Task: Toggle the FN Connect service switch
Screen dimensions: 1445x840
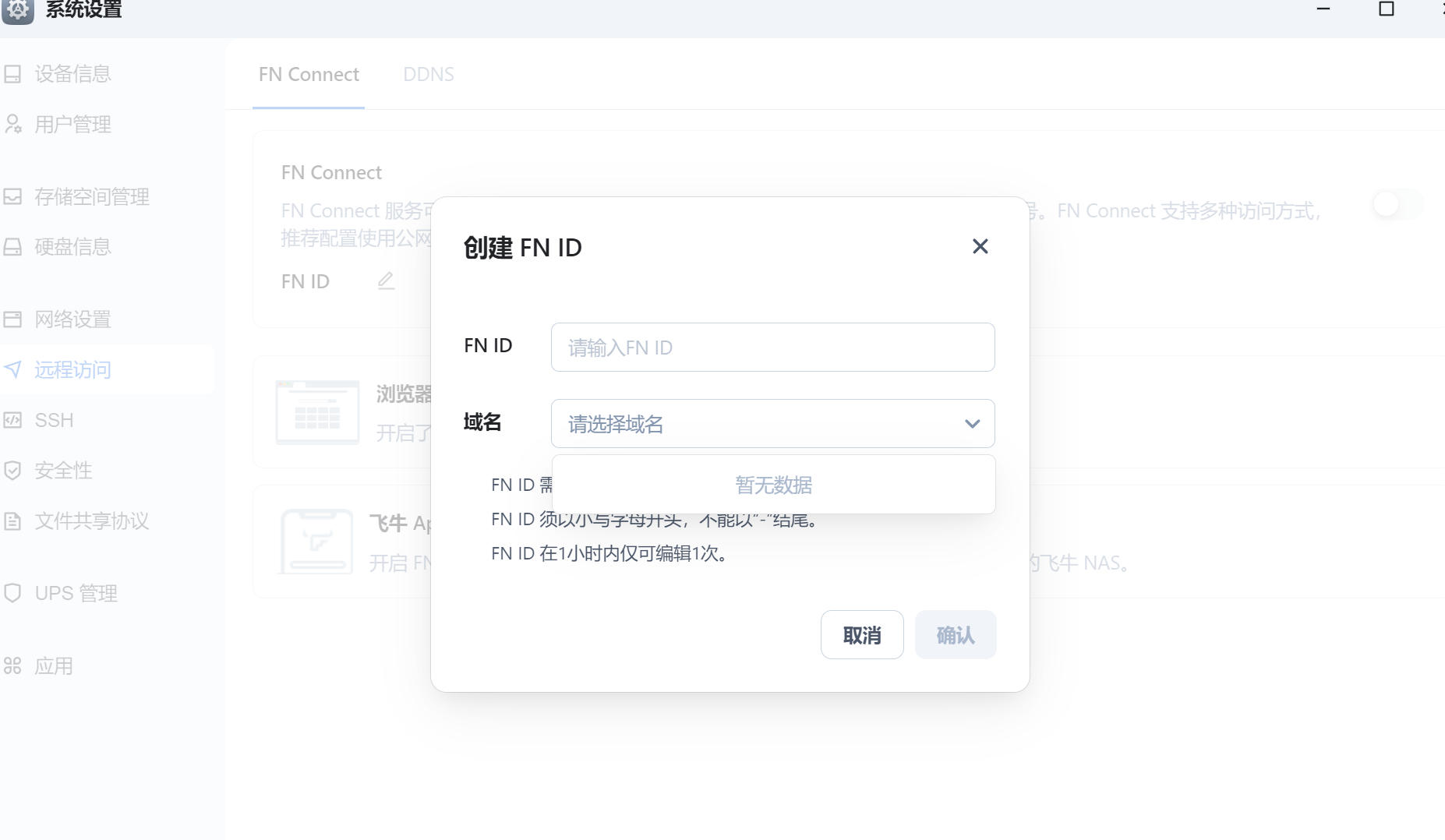Action: point(1397,204)
